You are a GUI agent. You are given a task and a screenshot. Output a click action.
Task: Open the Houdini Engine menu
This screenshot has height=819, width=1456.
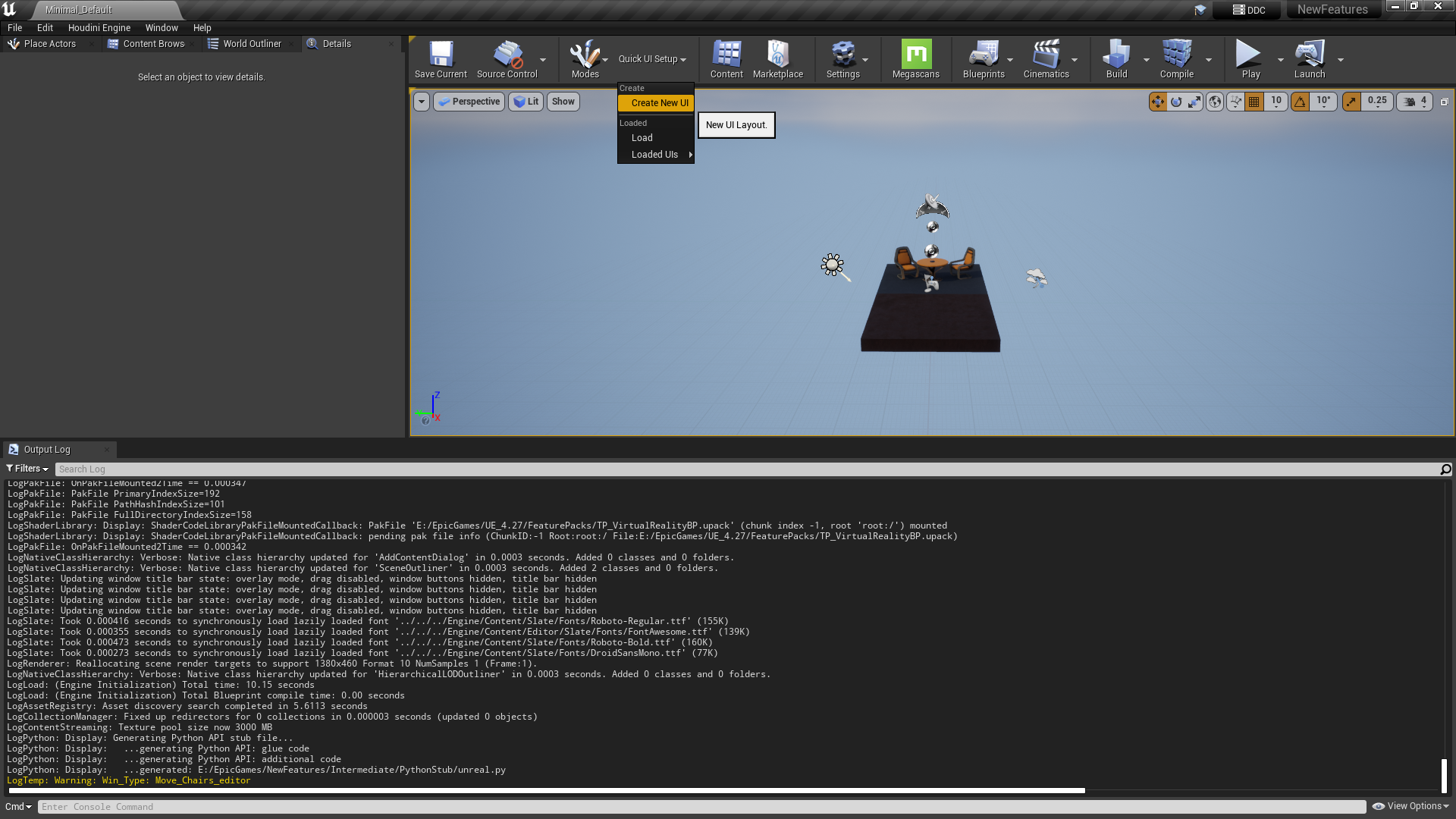(x=99, y=27)
